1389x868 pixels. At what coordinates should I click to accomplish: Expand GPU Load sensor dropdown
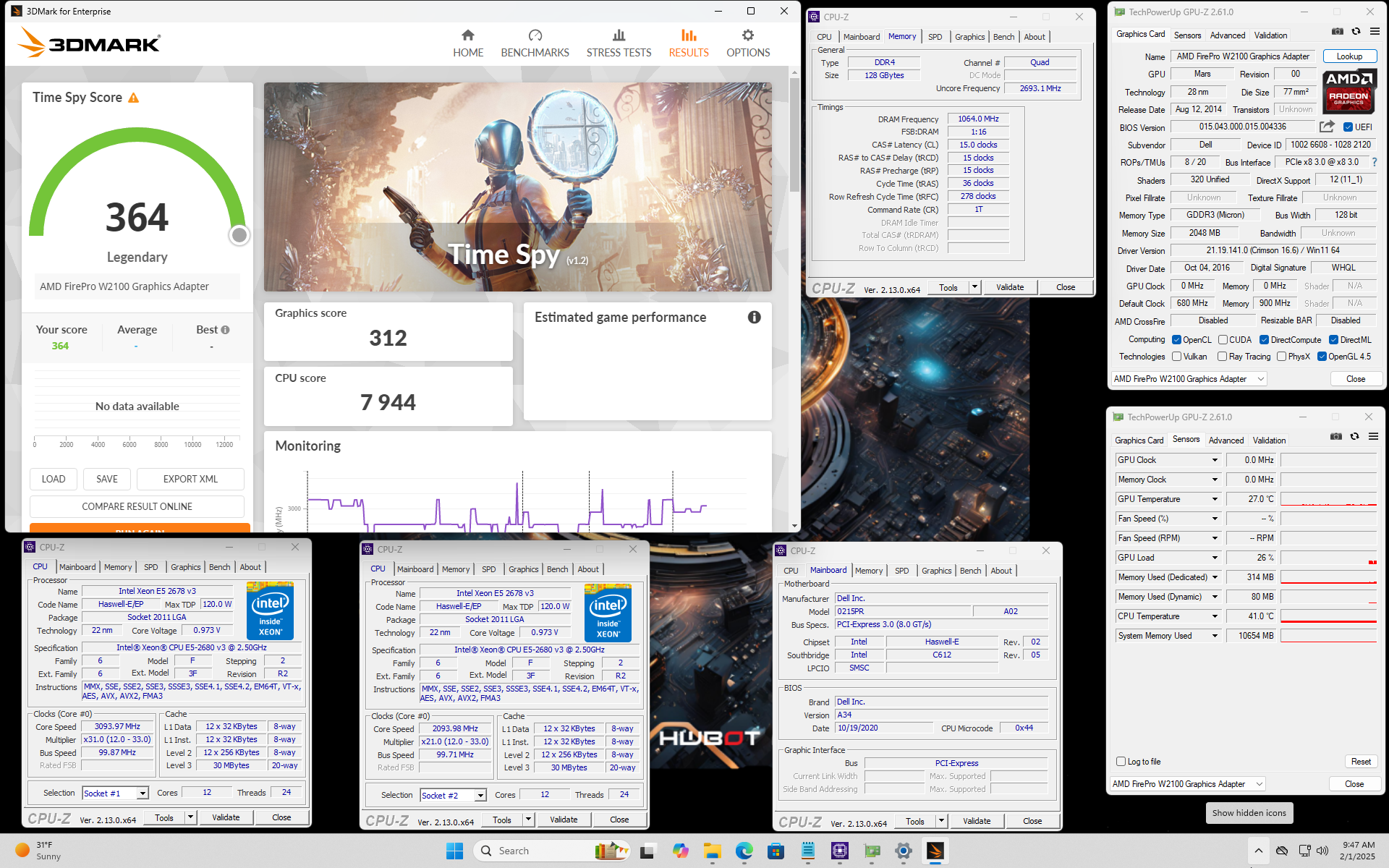tap(1215, 558)
